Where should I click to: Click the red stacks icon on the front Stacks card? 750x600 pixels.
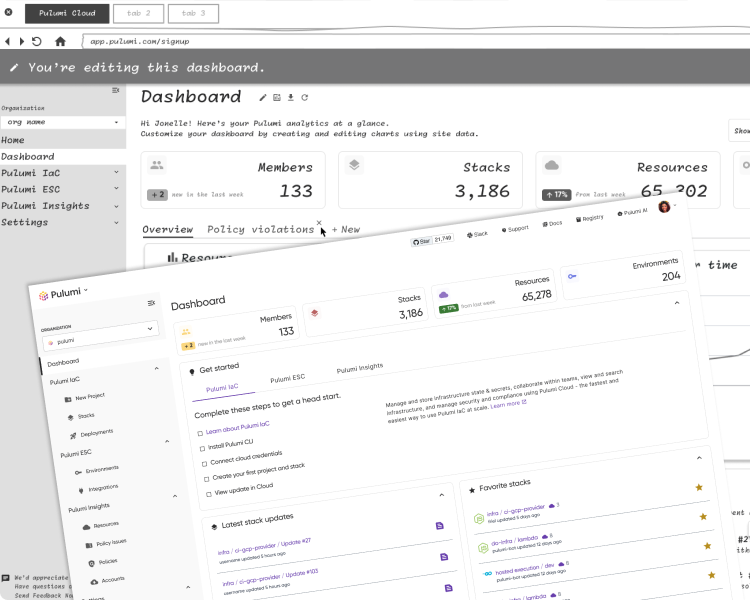click(314, 313)
